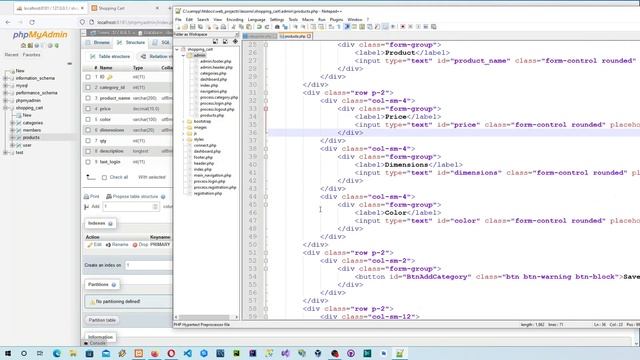Tick the checkbox for the qty row

[x=88, y=140]
